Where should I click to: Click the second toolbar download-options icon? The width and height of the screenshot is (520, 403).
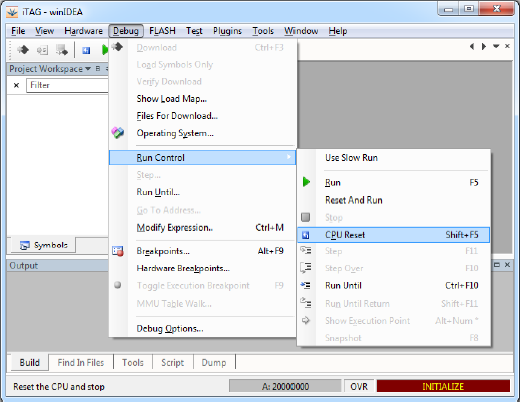(42, 50)
